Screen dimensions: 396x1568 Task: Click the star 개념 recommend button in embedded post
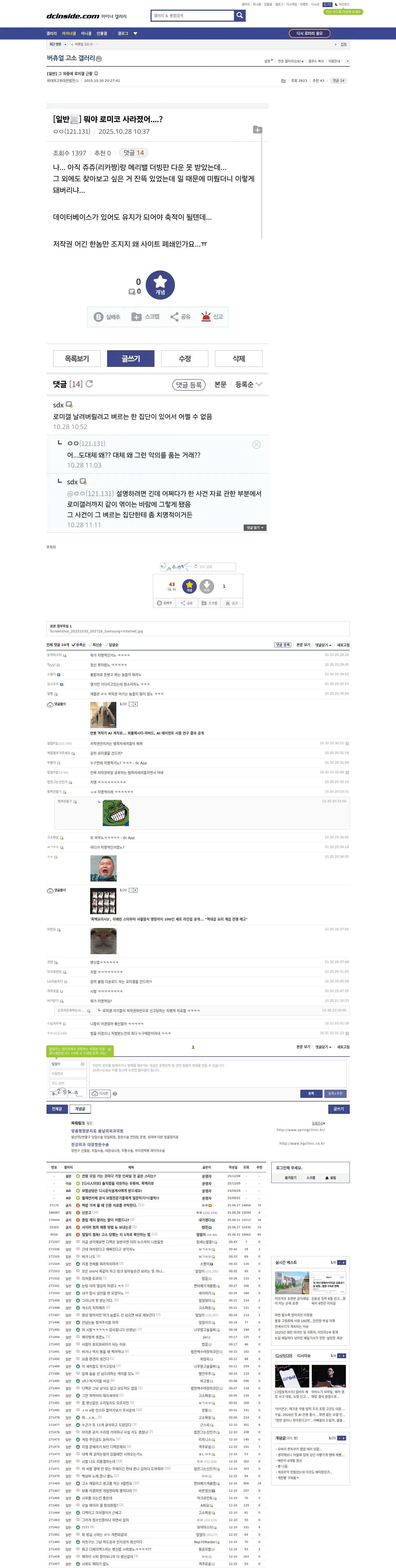pos(160,284)
